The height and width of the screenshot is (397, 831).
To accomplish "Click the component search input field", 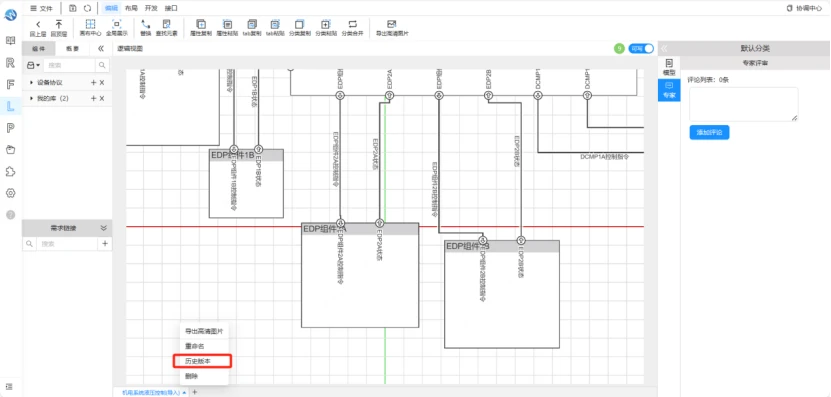I will (x=69, y=65).
